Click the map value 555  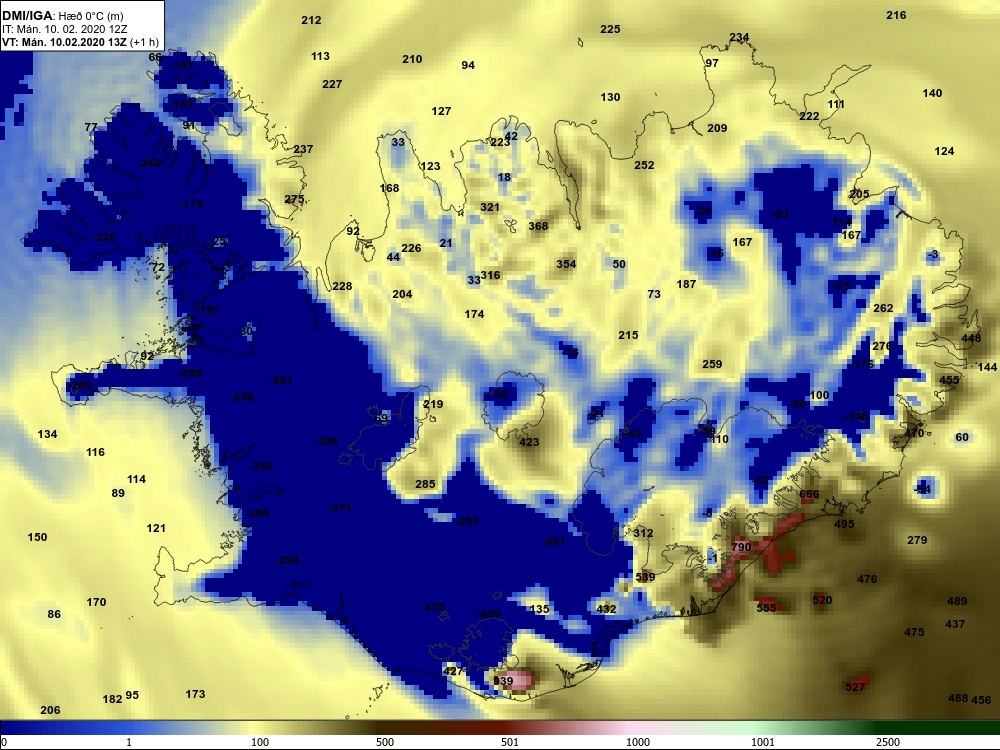767,608
